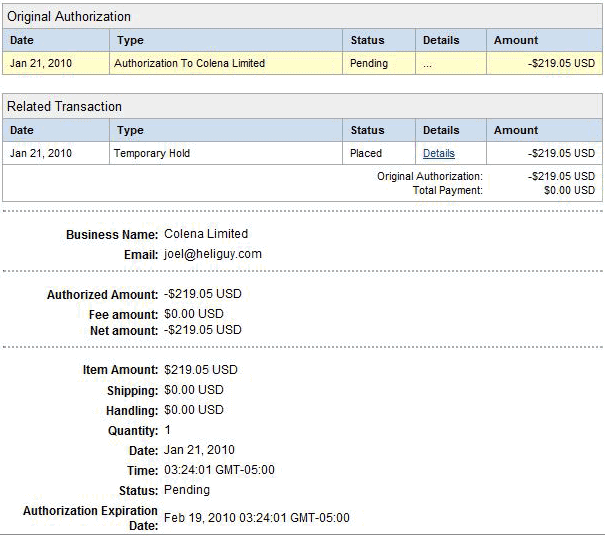The image size is (605, 536).
Task: Click Type column header in Related Transaction table
Action: coord(130,131)
